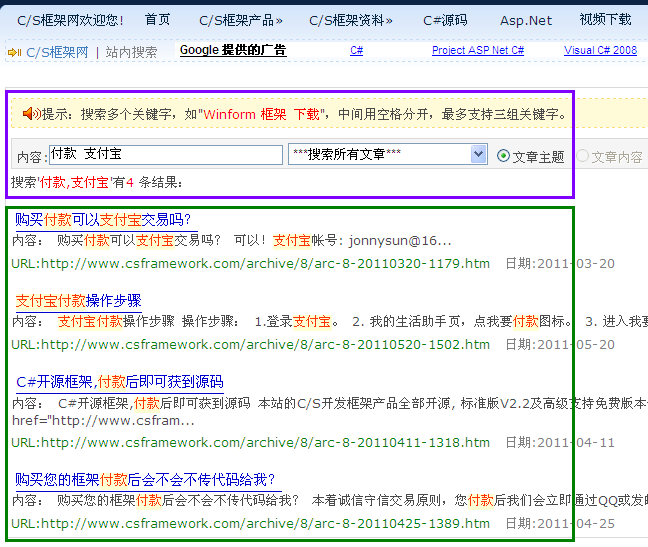Click the Google 提供的广告 link
The width and height of the screenshot is (648, 547).
[x=232, y=50]
